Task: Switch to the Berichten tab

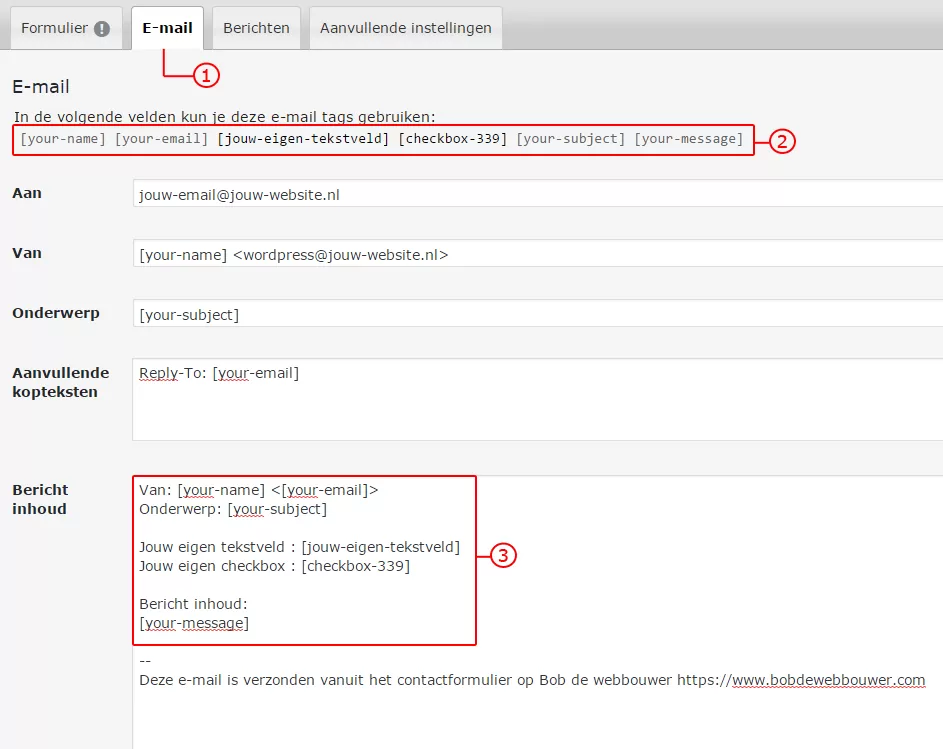Action: pos(256,28)
